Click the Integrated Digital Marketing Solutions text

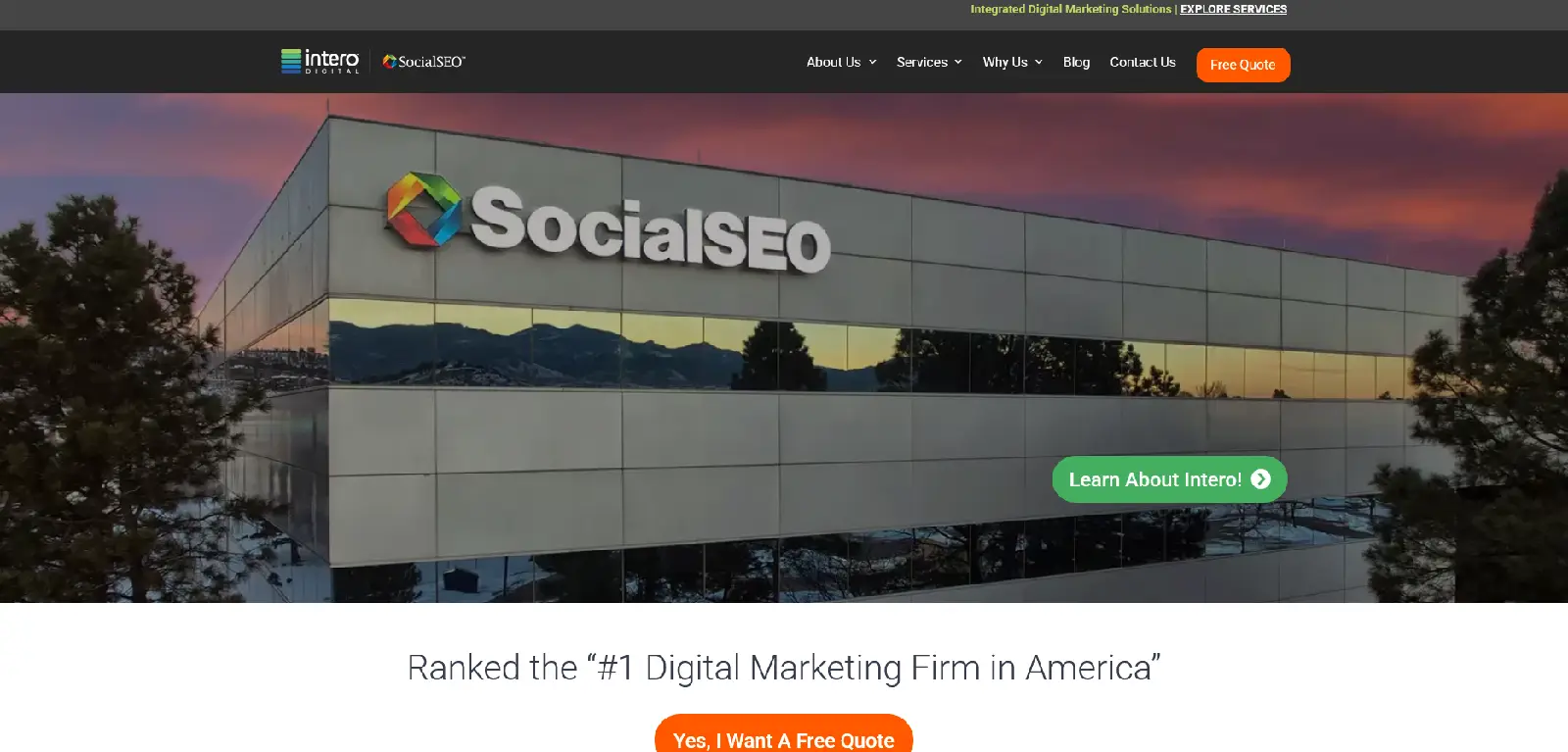click(1070, 9)
